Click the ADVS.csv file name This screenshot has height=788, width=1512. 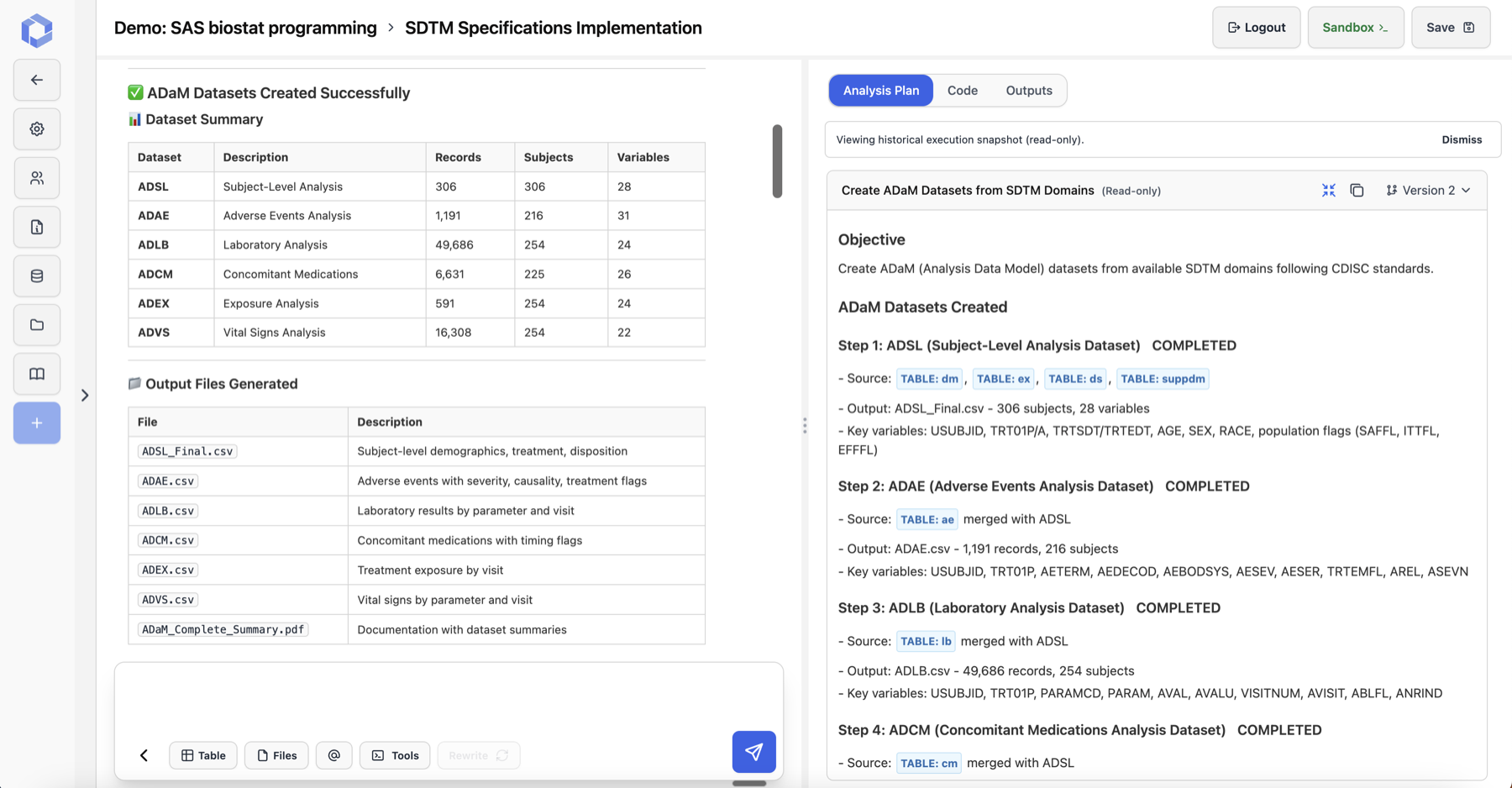[x=168, y=600]
